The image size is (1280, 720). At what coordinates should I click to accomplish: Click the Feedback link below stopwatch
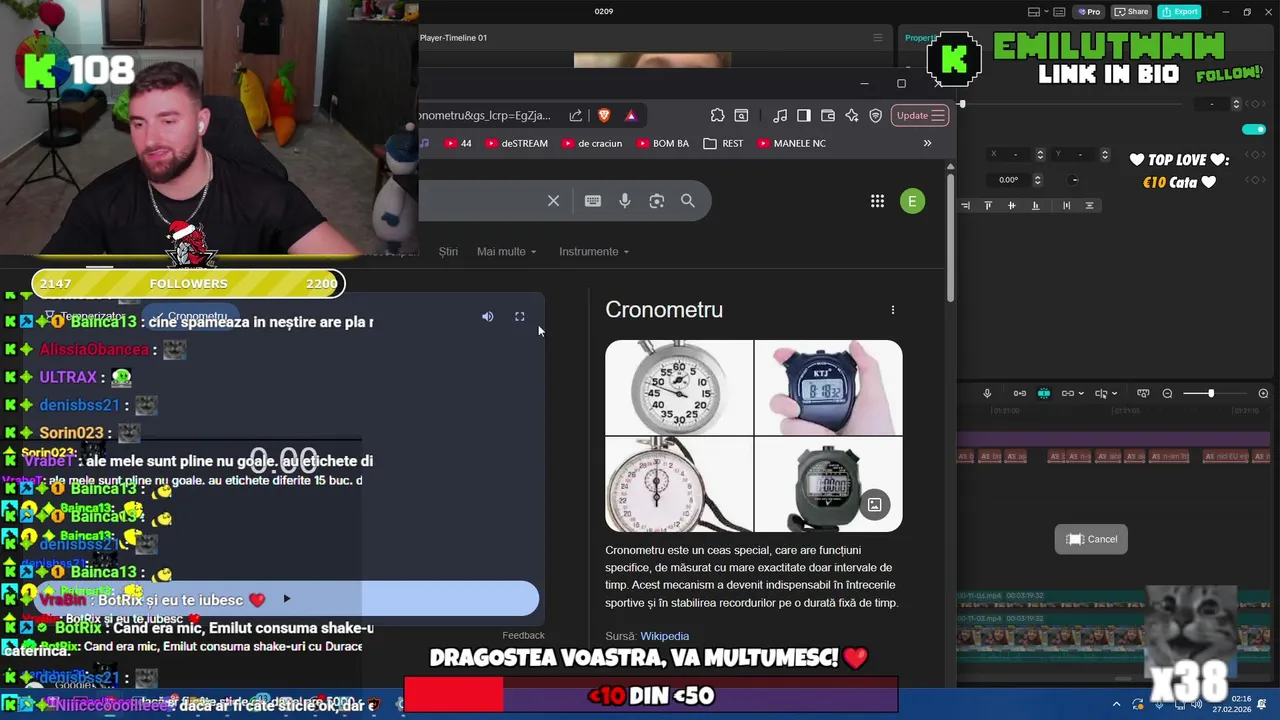click(523, 635)
